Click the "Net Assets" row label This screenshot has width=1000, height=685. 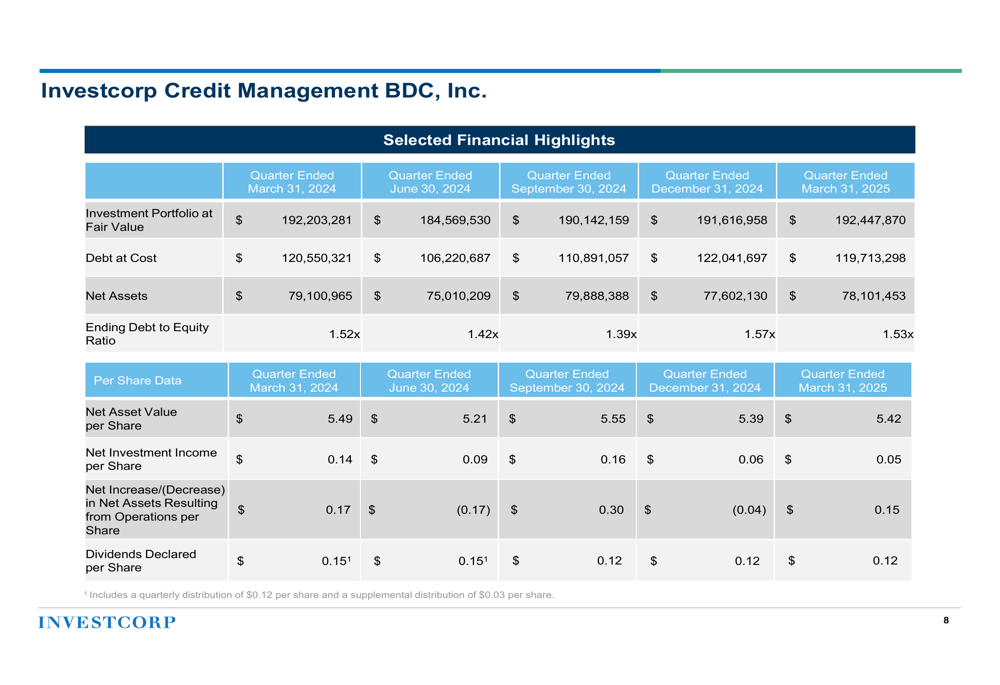tap(117, 296)
